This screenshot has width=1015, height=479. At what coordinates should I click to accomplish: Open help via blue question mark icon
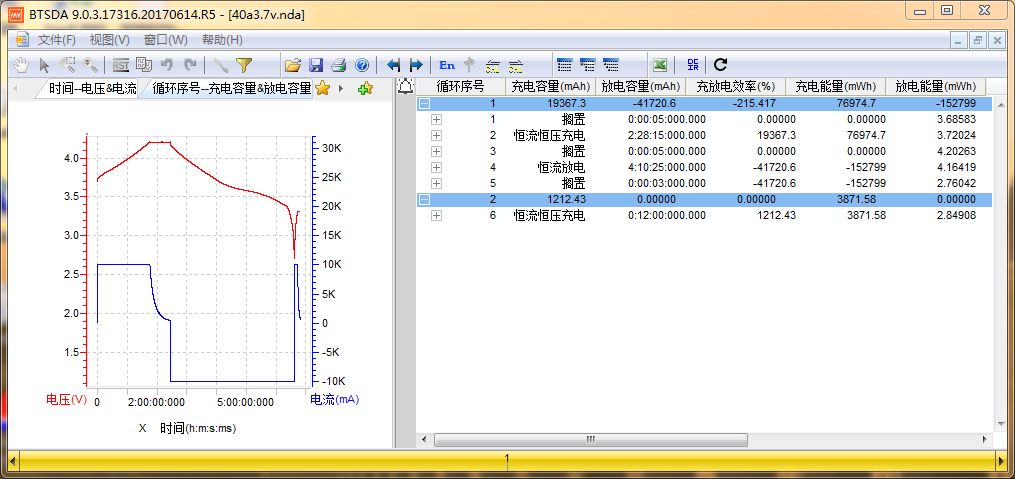tap(362, 65)
